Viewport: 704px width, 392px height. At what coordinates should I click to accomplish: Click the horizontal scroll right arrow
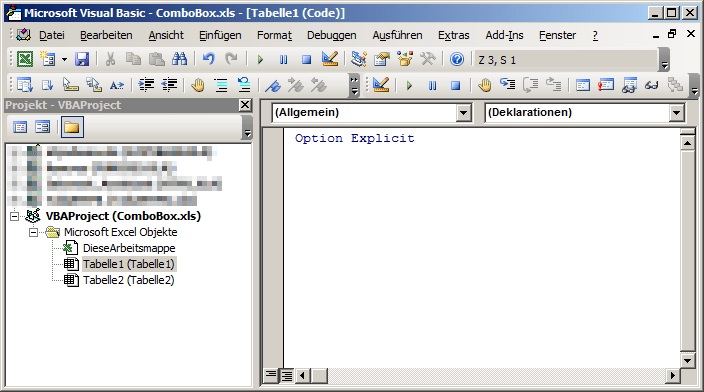pyautogui.click(x=672, y=375)
